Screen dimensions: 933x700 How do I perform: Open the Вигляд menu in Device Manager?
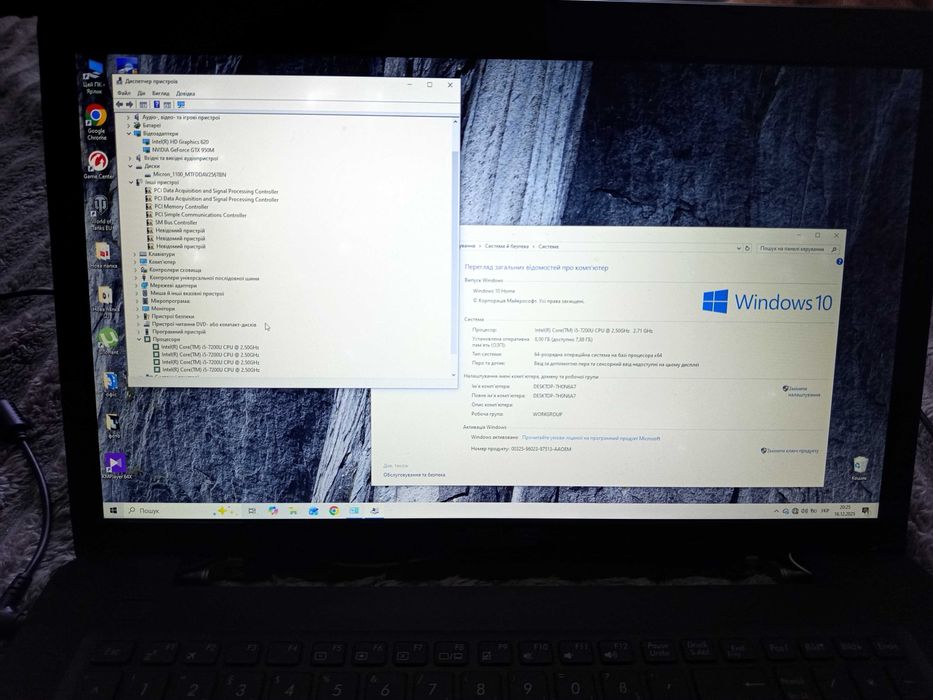(161, 93)
